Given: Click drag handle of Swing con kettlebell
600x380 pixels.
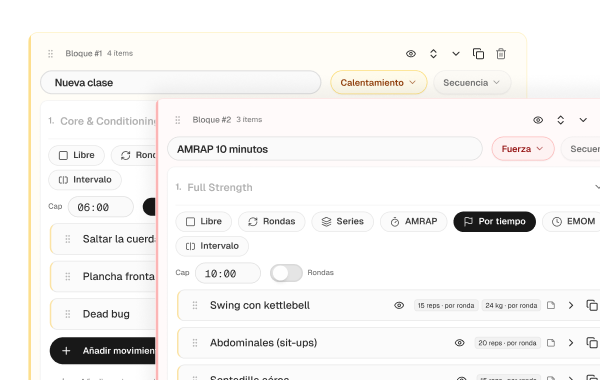Looking at the screenshot, I should point(195,305).
